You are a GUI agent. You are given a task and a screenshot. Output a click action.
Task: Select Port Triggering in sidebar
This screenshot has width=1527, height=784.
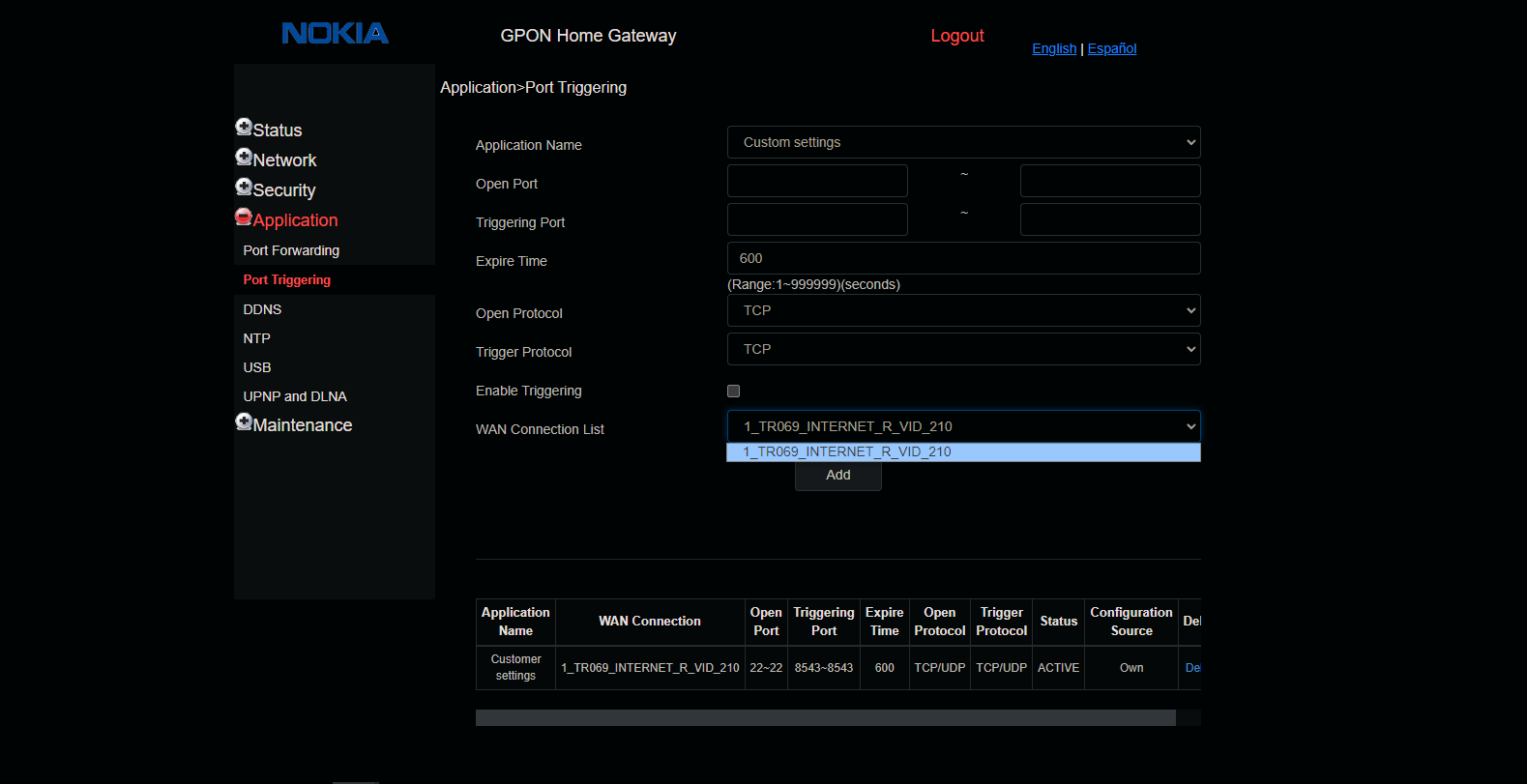coord(287,279)
